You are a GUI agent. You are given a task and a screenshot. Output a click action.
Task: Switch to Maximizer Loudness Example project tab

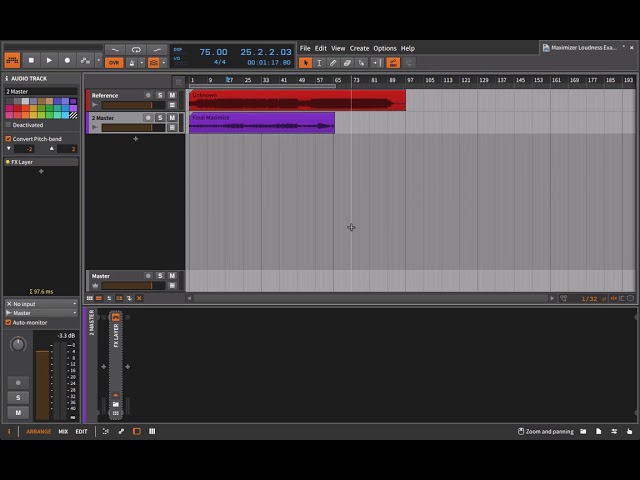(583, 48)
